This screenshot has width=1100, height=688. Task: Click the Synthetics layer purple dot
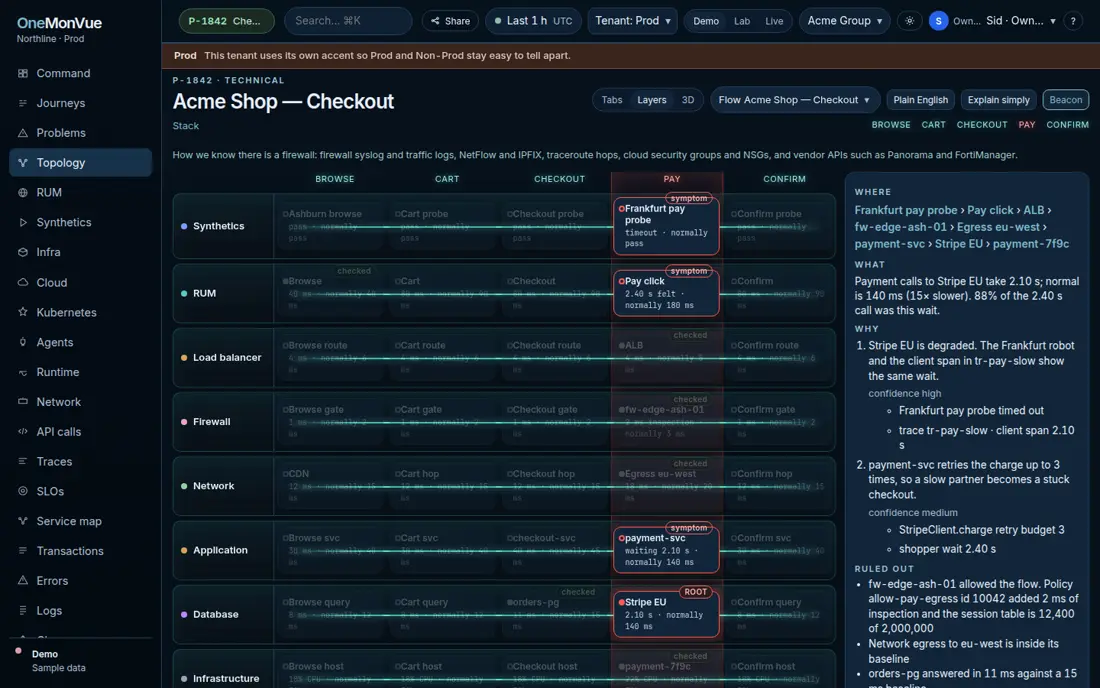[184, 226]
